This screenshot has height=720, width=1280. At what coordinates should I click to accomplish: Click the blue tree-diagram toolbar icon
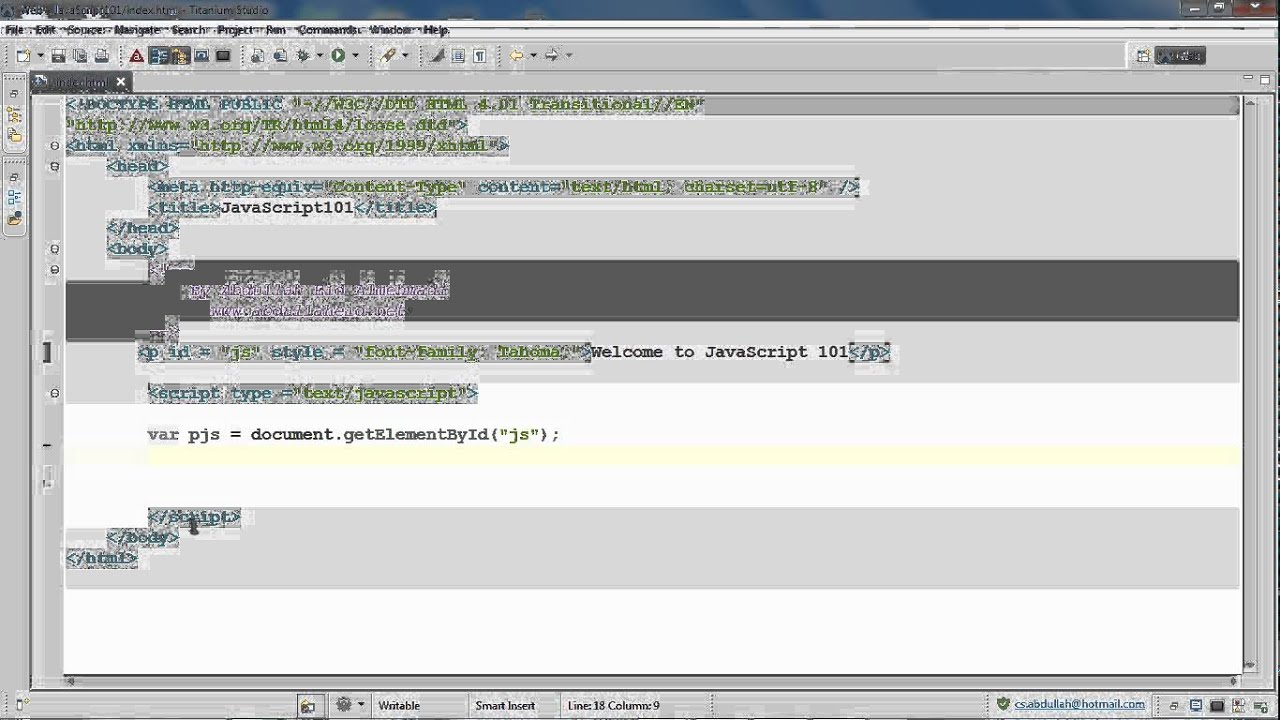click(158, 56)
